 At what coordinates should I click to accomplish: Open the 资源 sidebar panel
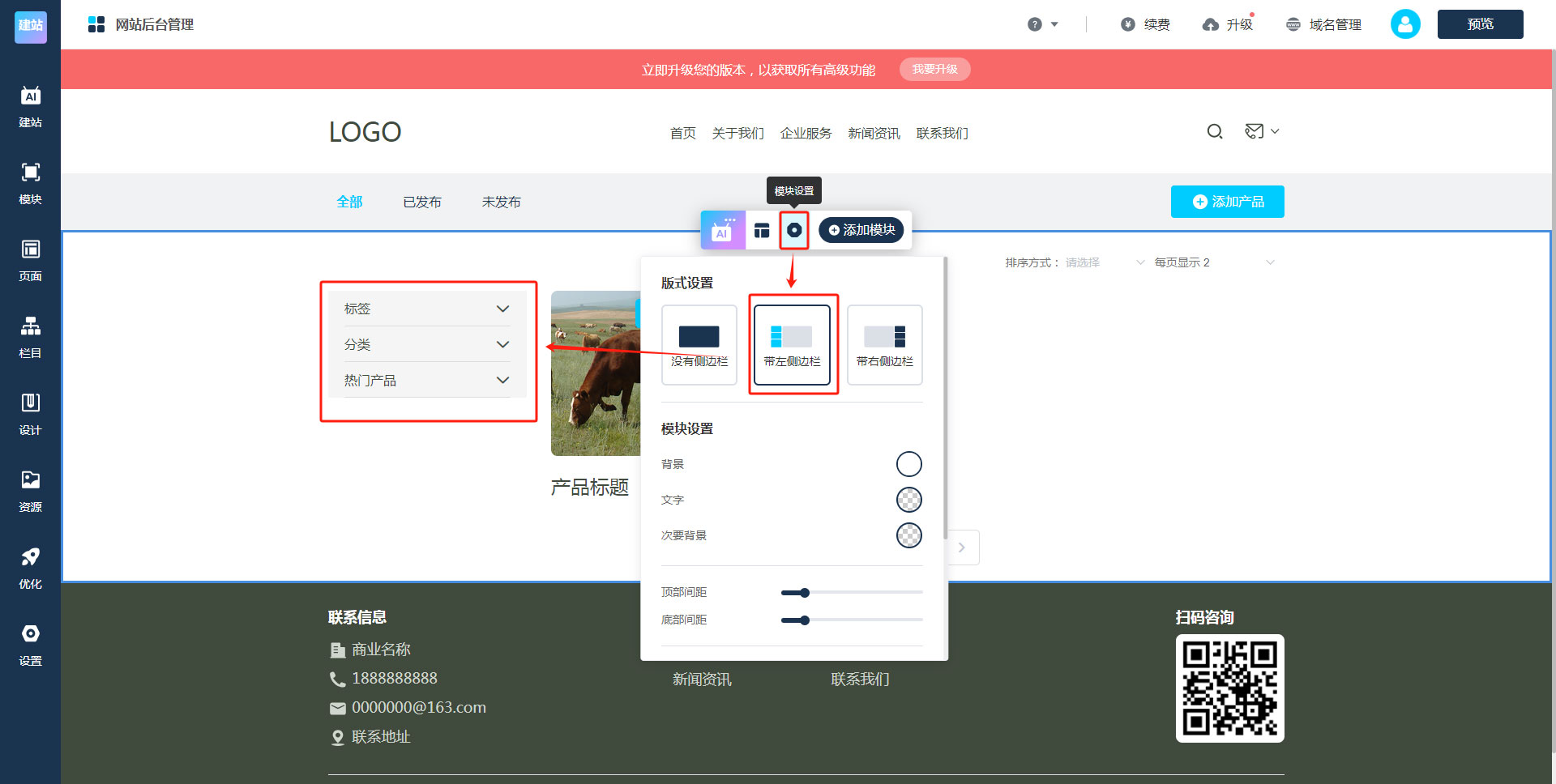coord(30,492)
